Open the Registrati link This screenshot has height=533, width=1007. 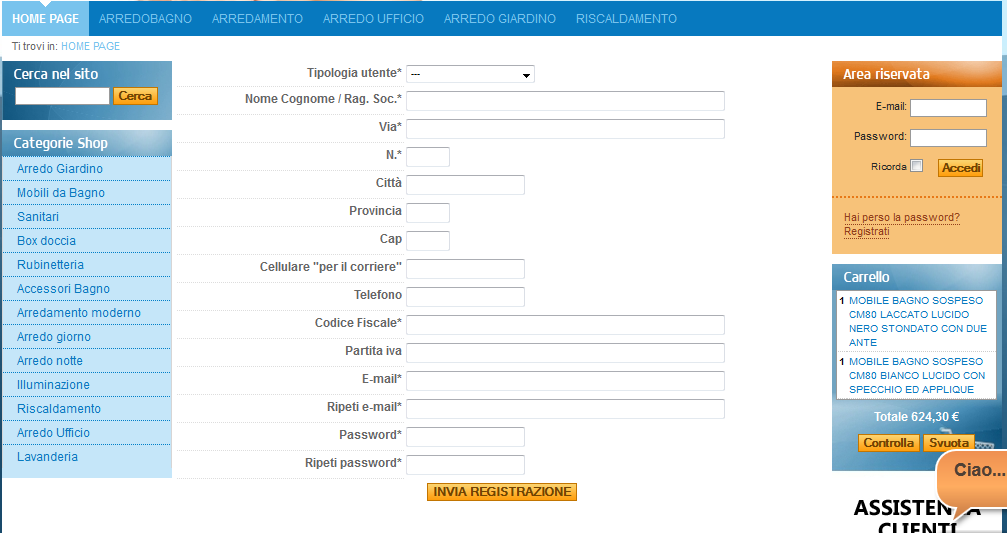click(866, 231)
